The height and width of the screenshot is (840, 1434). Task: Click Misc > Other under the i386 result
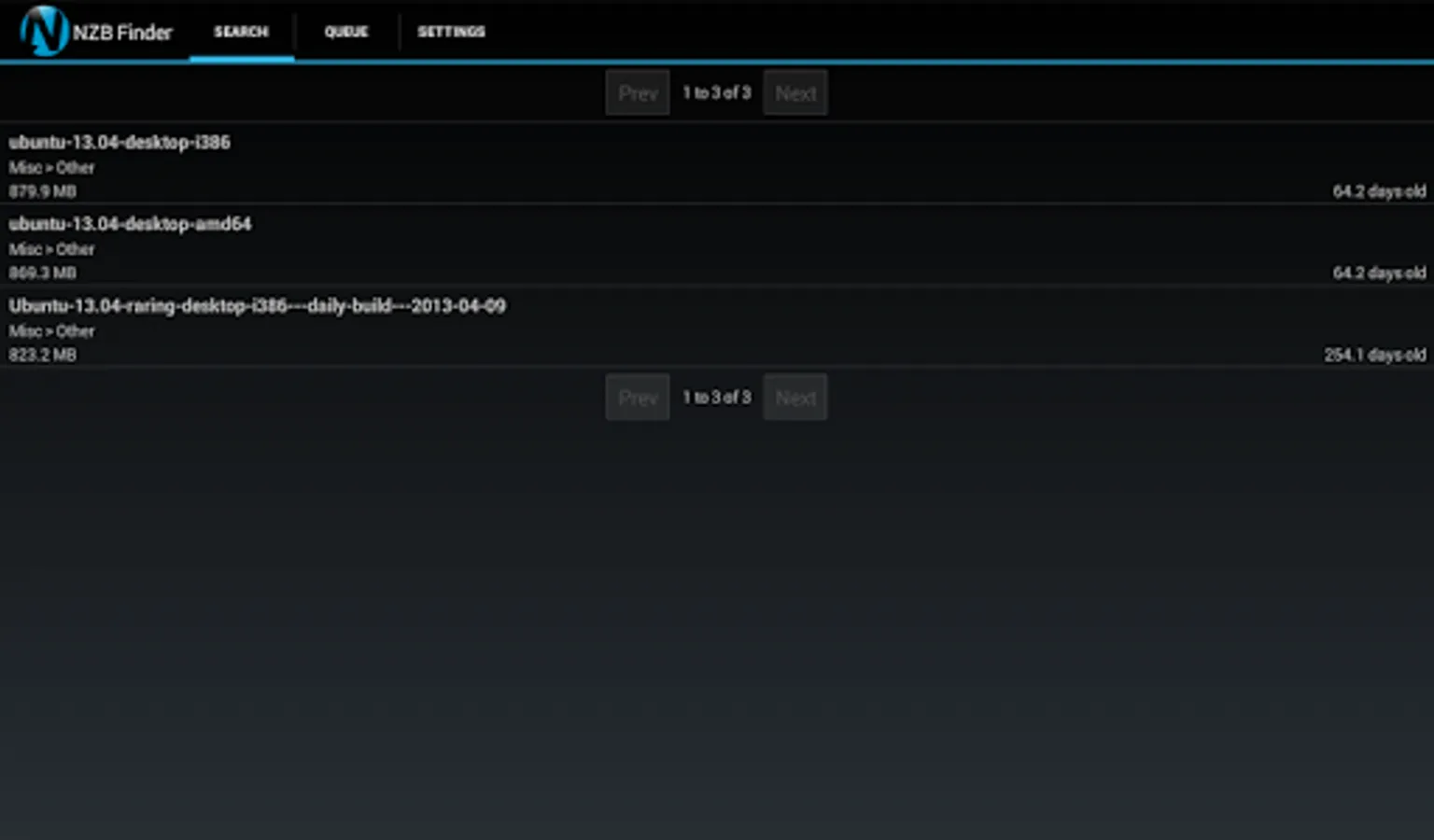click(51, 167)
